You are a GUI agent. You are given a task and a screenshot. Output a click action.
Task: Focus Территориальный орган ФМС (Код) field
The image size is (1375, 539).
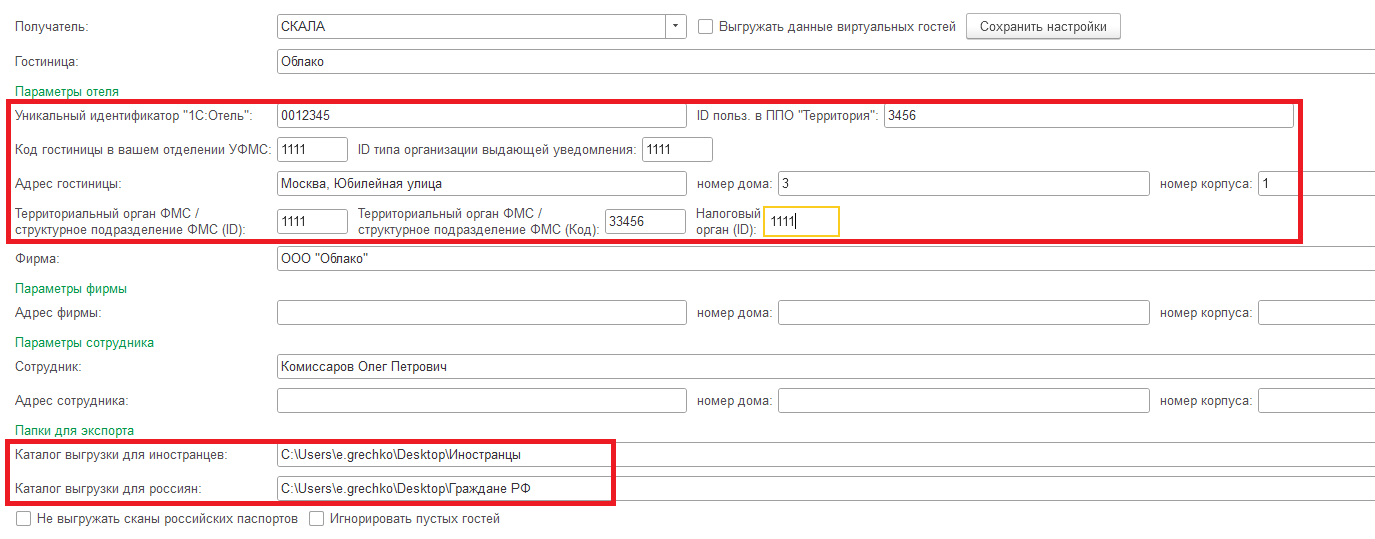tap(645, 221)
